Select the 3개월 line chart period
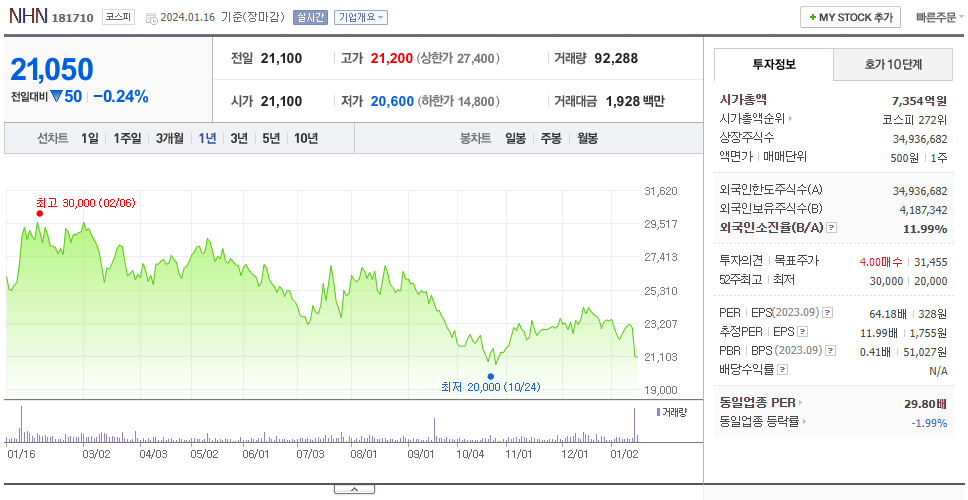 click(169, 138)
